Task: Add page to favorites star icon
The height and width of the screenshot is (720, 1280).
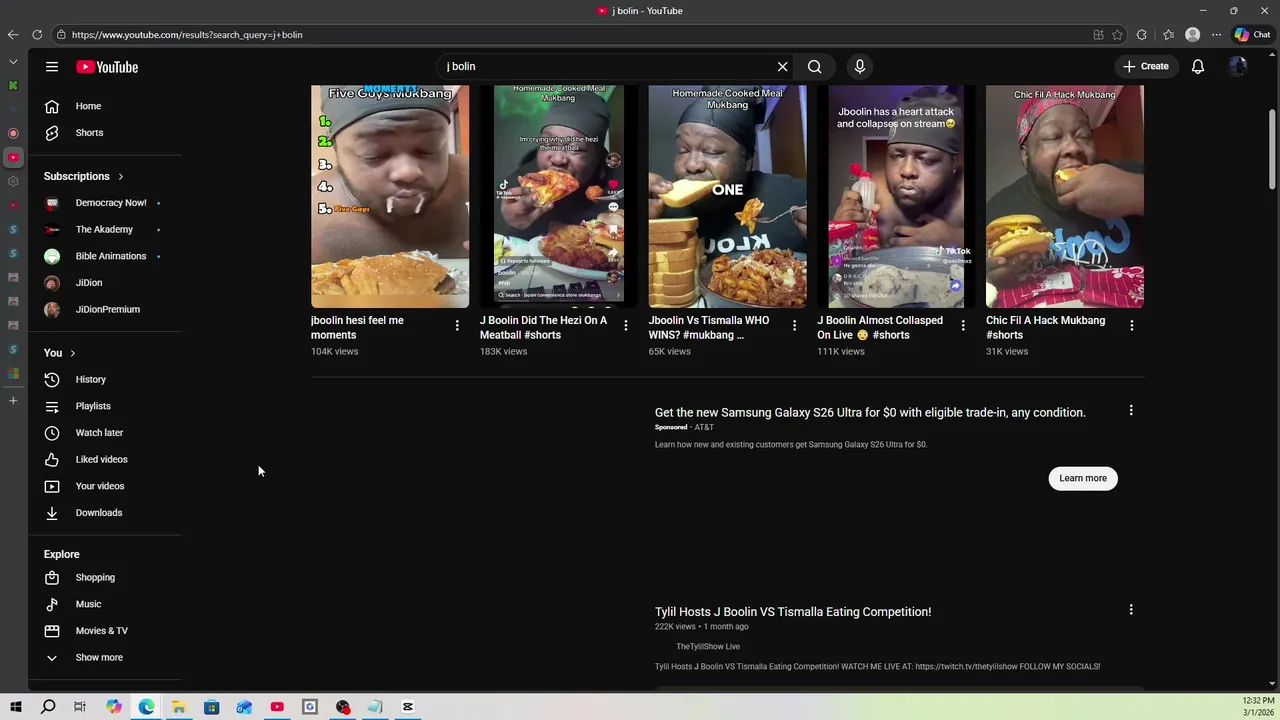Action: [x=1117, y=35]
